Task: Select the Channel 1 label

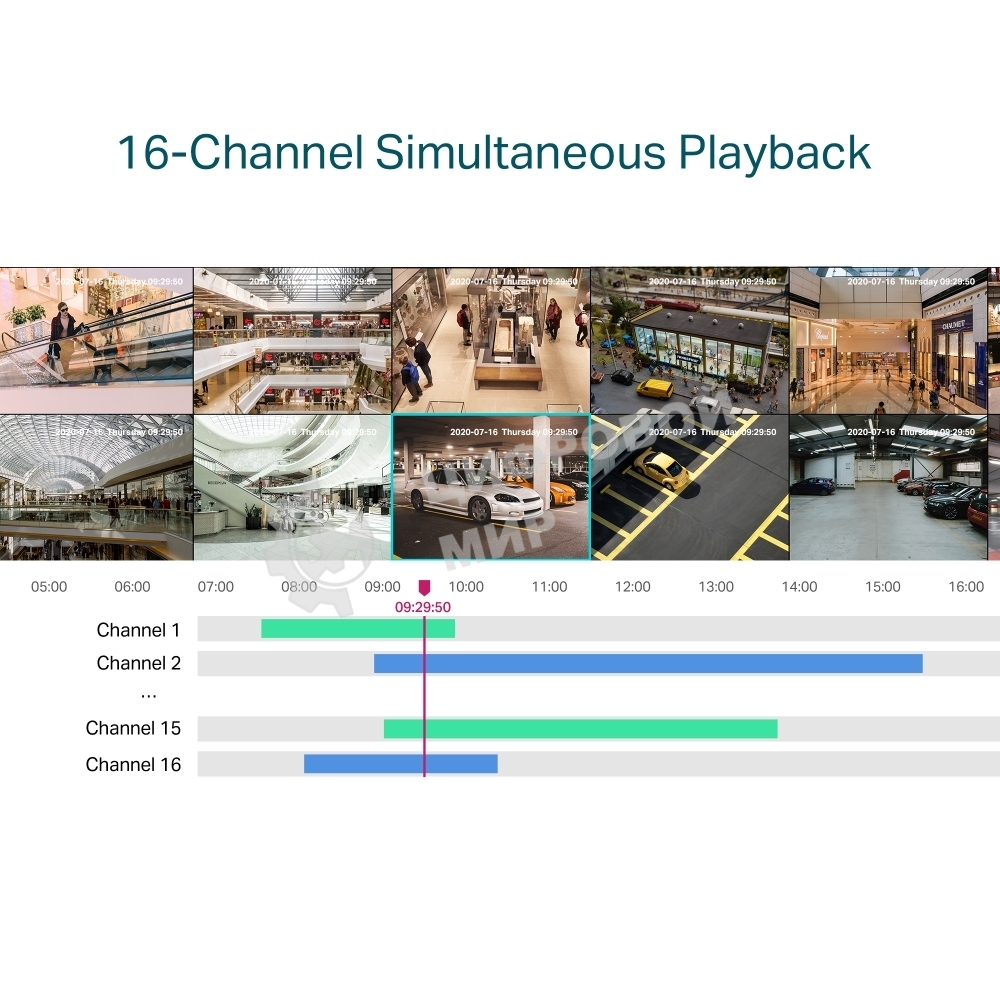Action: coord(138,630)
